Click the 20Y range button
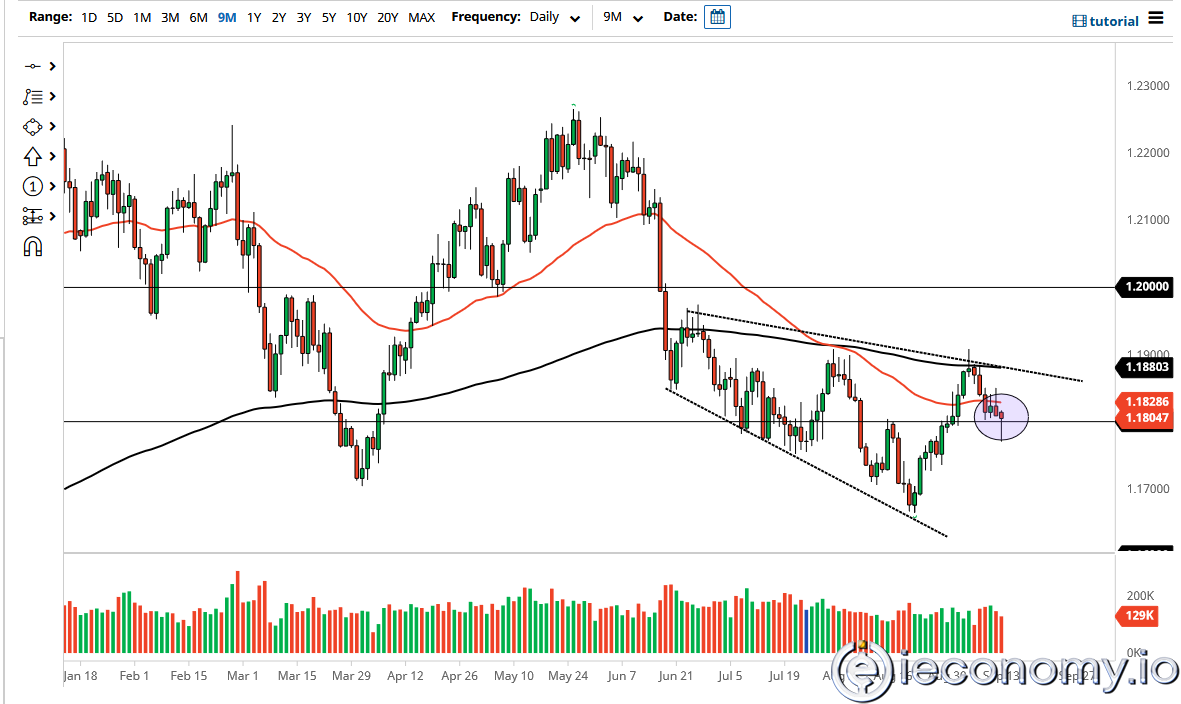Image resolution: width=1181 pixels, height=704 pixels. 388,17
